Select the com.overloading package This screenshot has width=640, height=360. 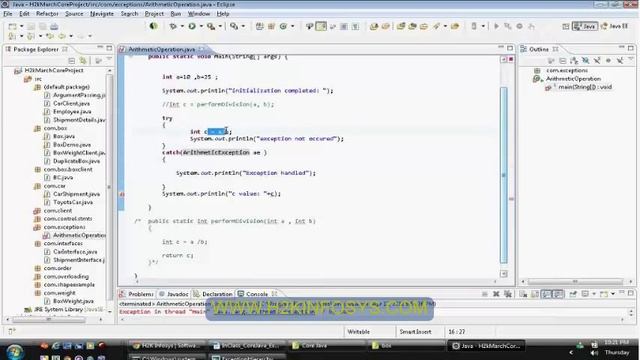pyautogui.click(x=66, y=276)
